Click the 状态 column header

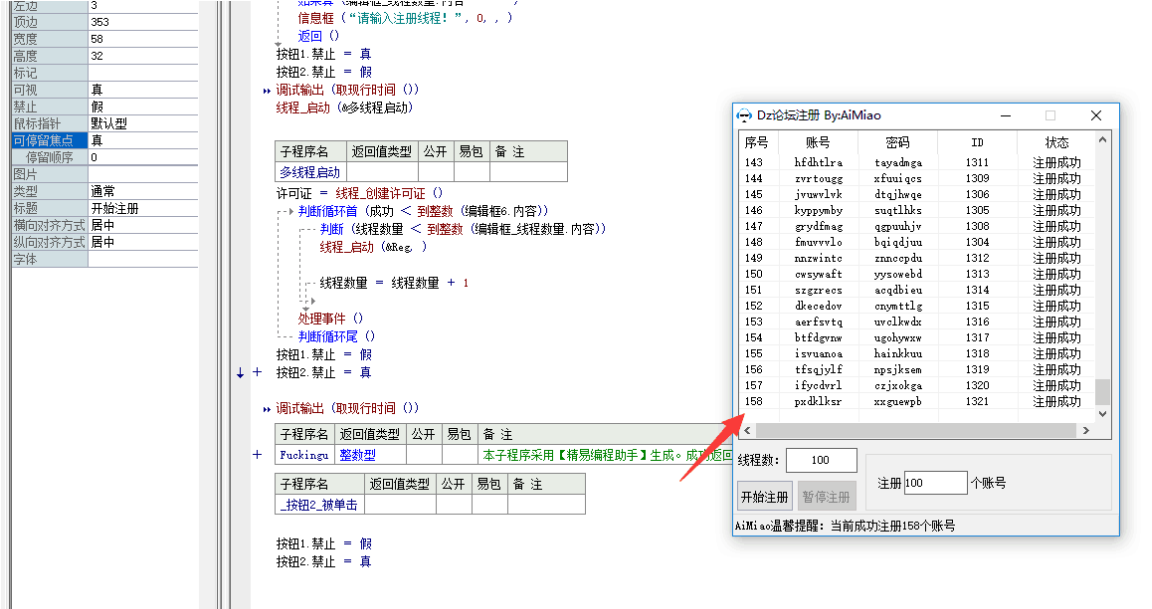[x=1056, y=143]
